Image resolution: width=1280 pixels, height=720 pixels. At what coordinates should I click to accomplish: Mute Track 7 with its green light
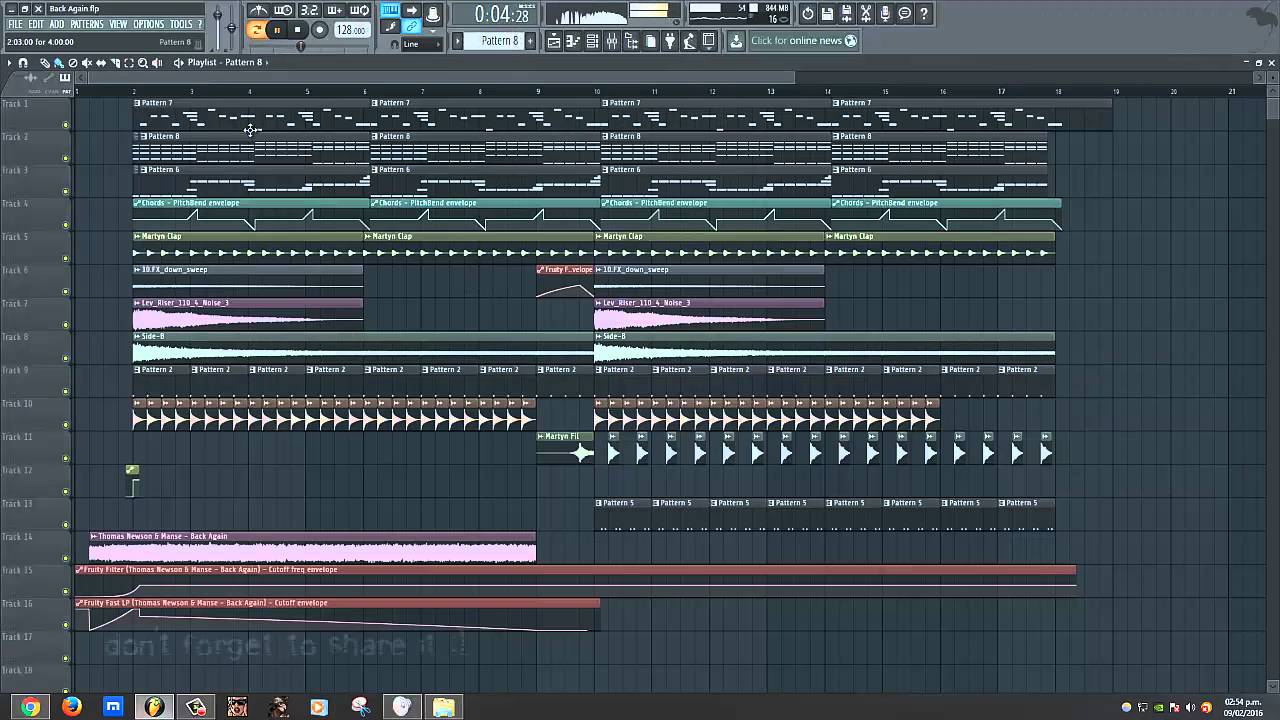click(66, 325)
